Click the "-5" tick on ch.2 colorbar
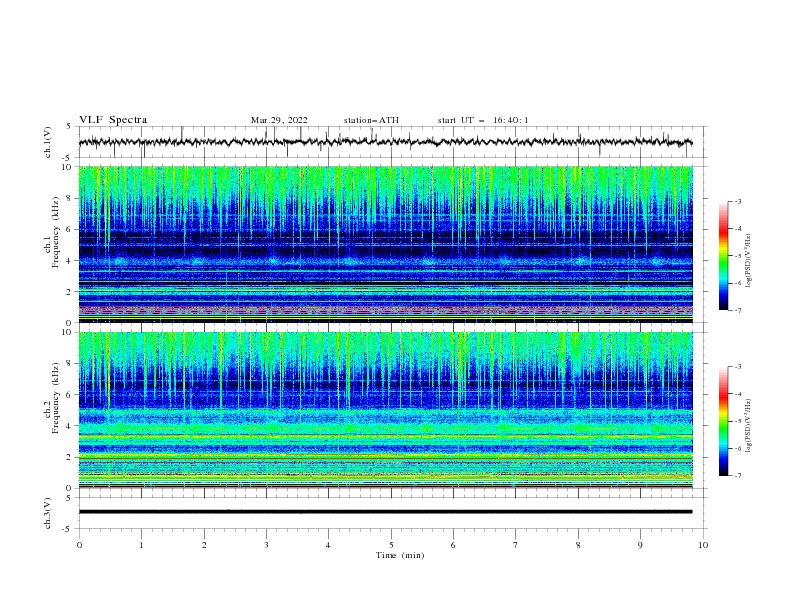792x612 pixels. pyautogui.click(x=737, y=421)
